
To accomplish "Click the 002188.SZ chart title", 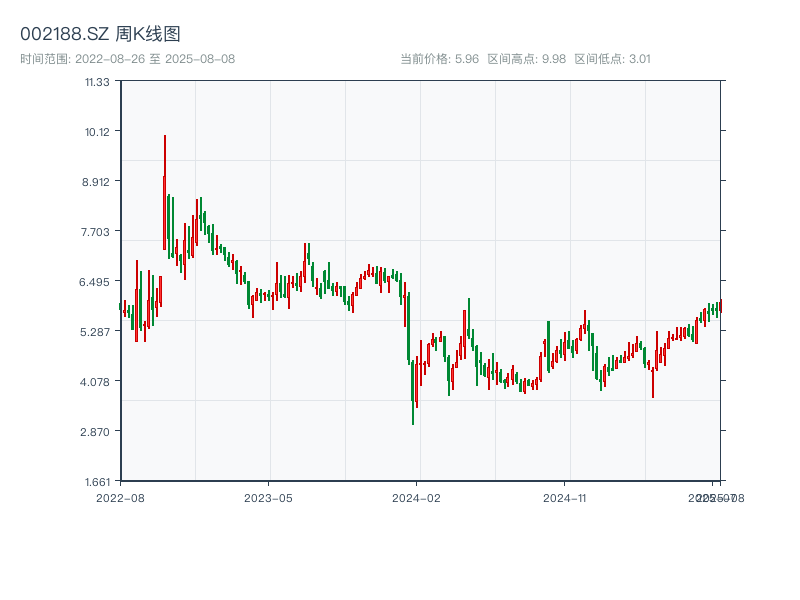I will pos(100,35).
